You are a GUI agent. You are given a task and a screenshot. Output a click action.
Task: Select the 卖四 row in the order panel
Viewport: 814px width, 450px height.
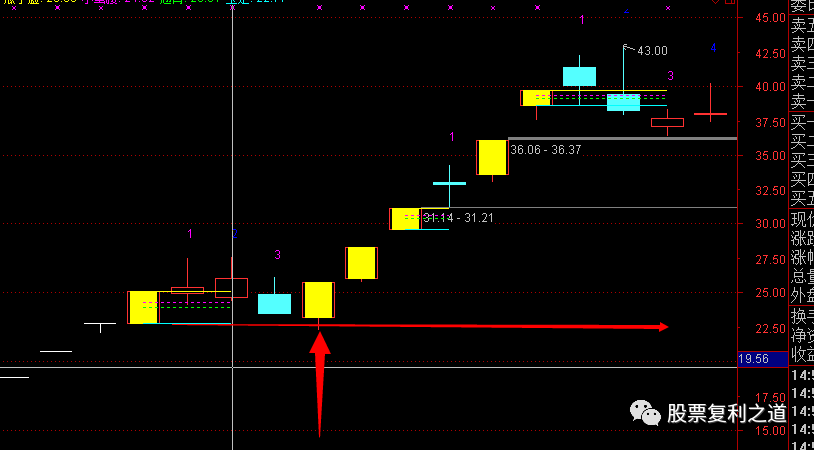click(x=802, y=45)
